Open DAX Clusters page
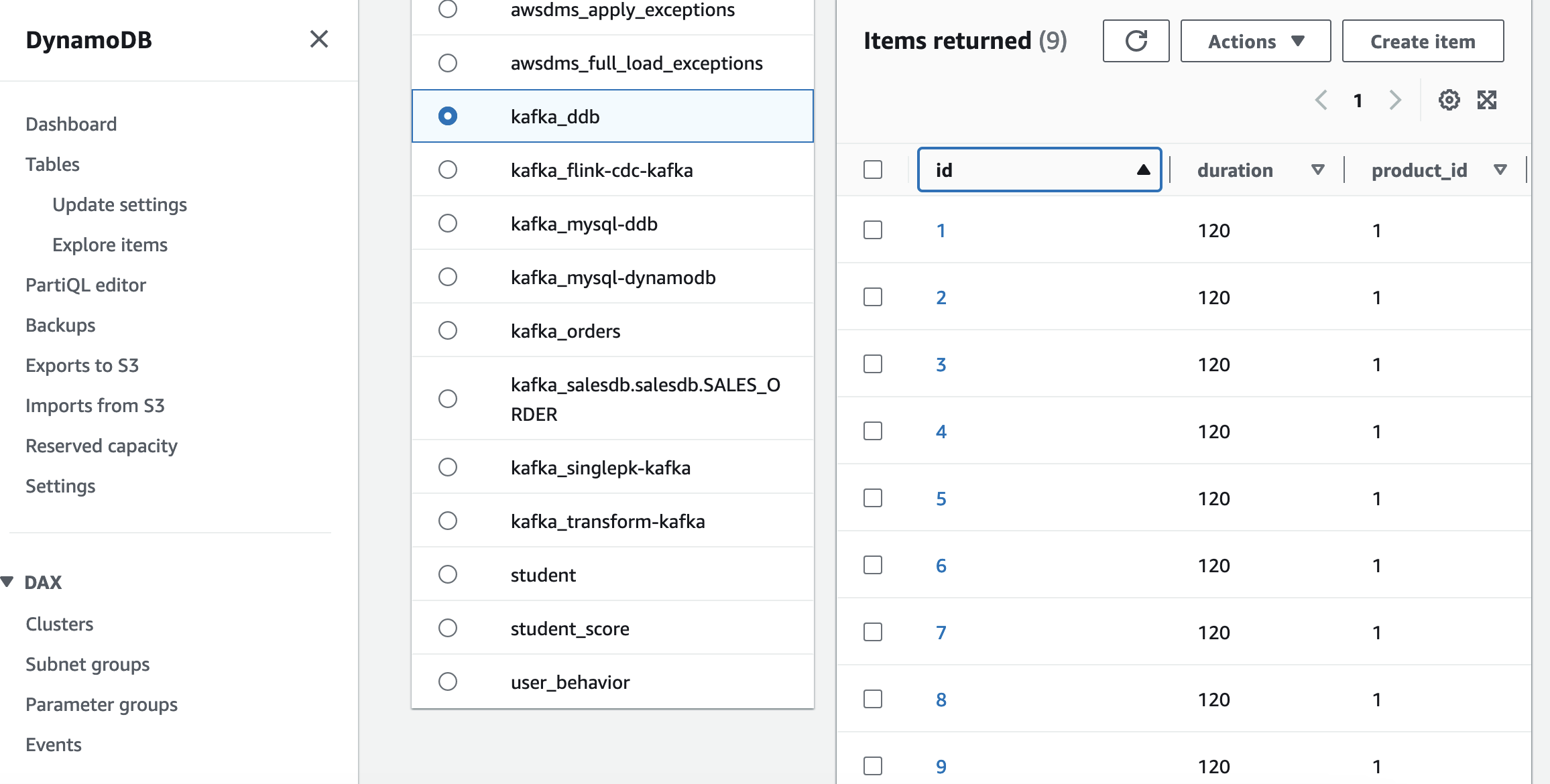 [x=59, y=624]
